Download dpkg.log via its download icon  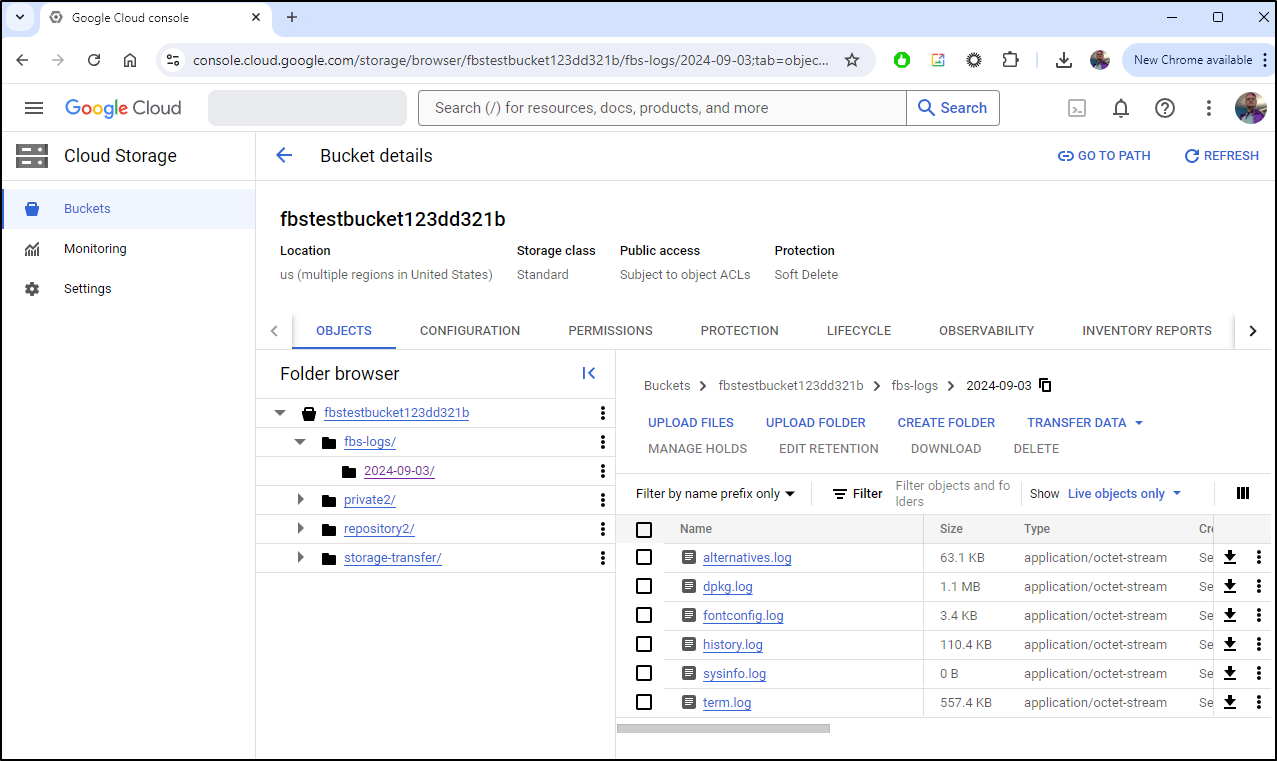click(x=1230, y=586)
